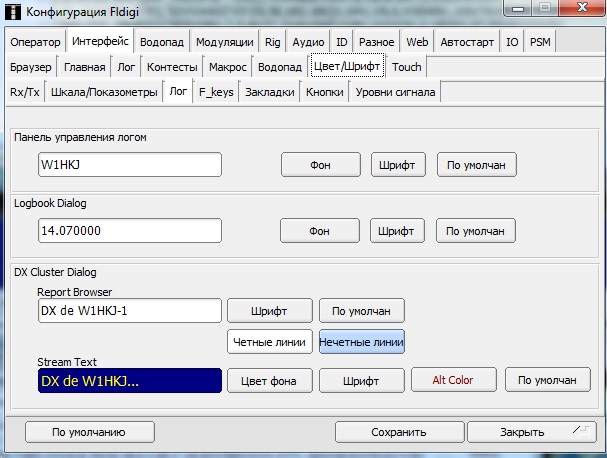This screenshot has height=458, width=607.
Task: Choose Stream Text background via Цвет фона
Action: (x=269, y=381)
